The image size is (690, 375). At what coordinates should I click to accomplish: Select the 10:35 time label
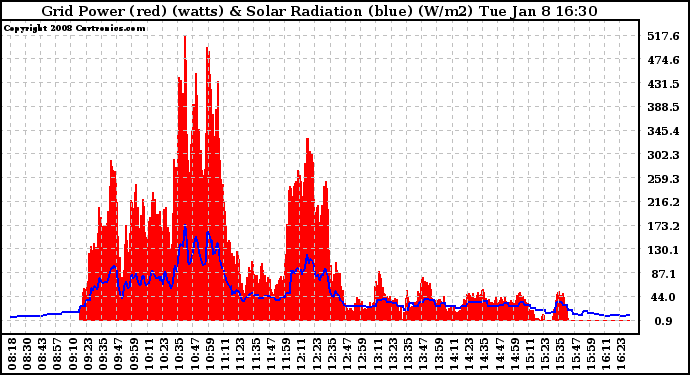coord(179,354)
